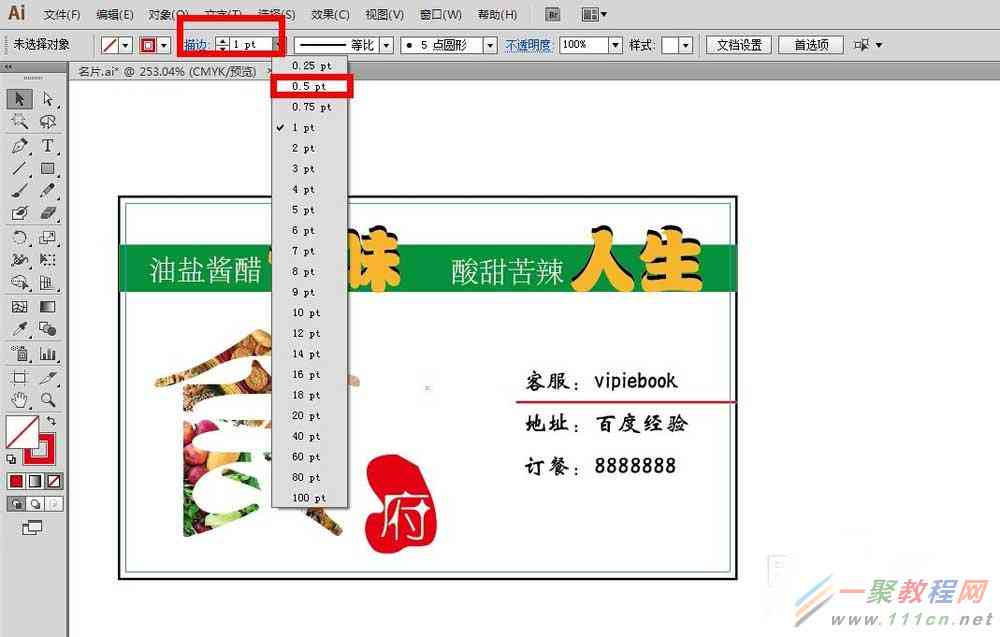
Task: Set None fill mode button
Action: click(x=54, y=481)
